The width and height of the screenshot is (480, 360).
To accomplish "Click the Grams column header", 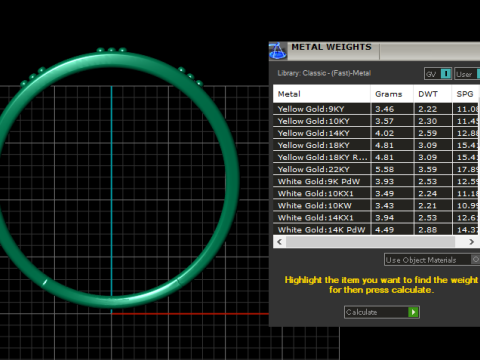I will click(x=392, y=94).
